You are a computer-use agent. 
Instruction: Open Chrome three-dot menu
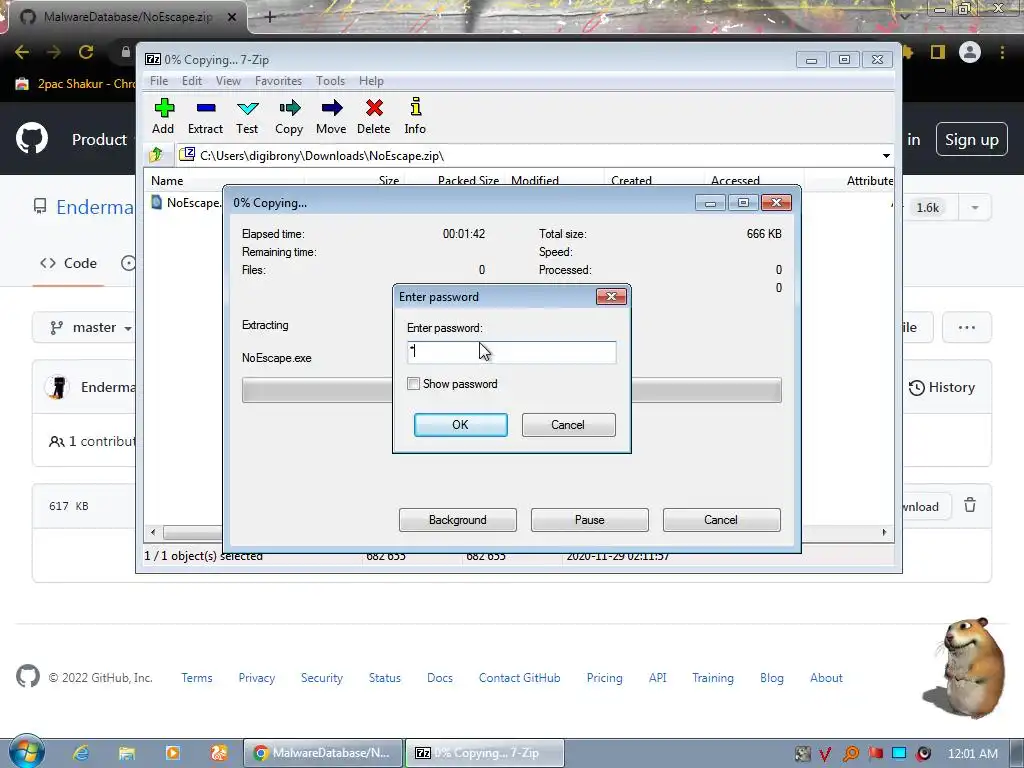(x=1002, y=52)
